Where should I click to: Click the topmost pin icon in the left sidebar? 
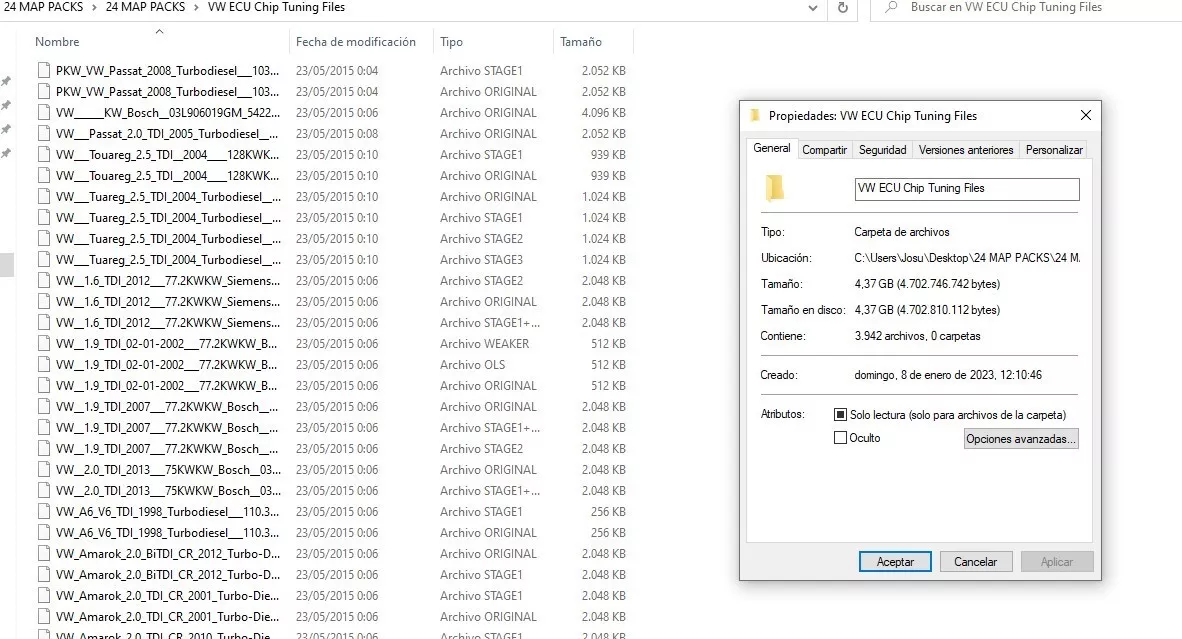[x=6, y=81]
